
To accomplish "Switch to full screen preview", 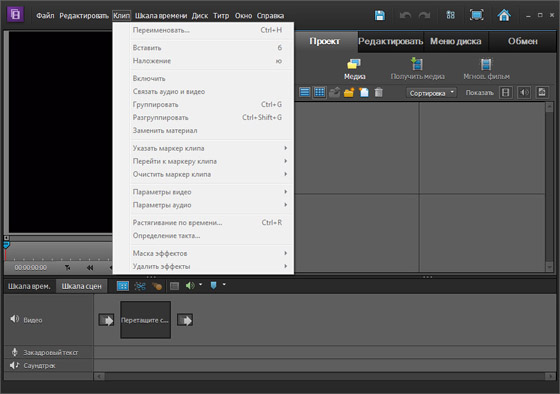I will point(477,15).
